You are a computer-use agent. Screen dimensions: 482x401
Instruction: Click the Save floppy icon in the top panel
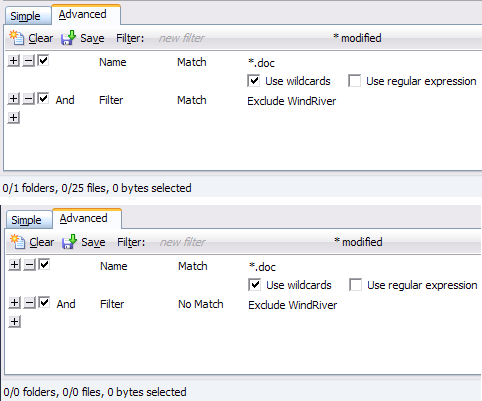coord(68,38)
